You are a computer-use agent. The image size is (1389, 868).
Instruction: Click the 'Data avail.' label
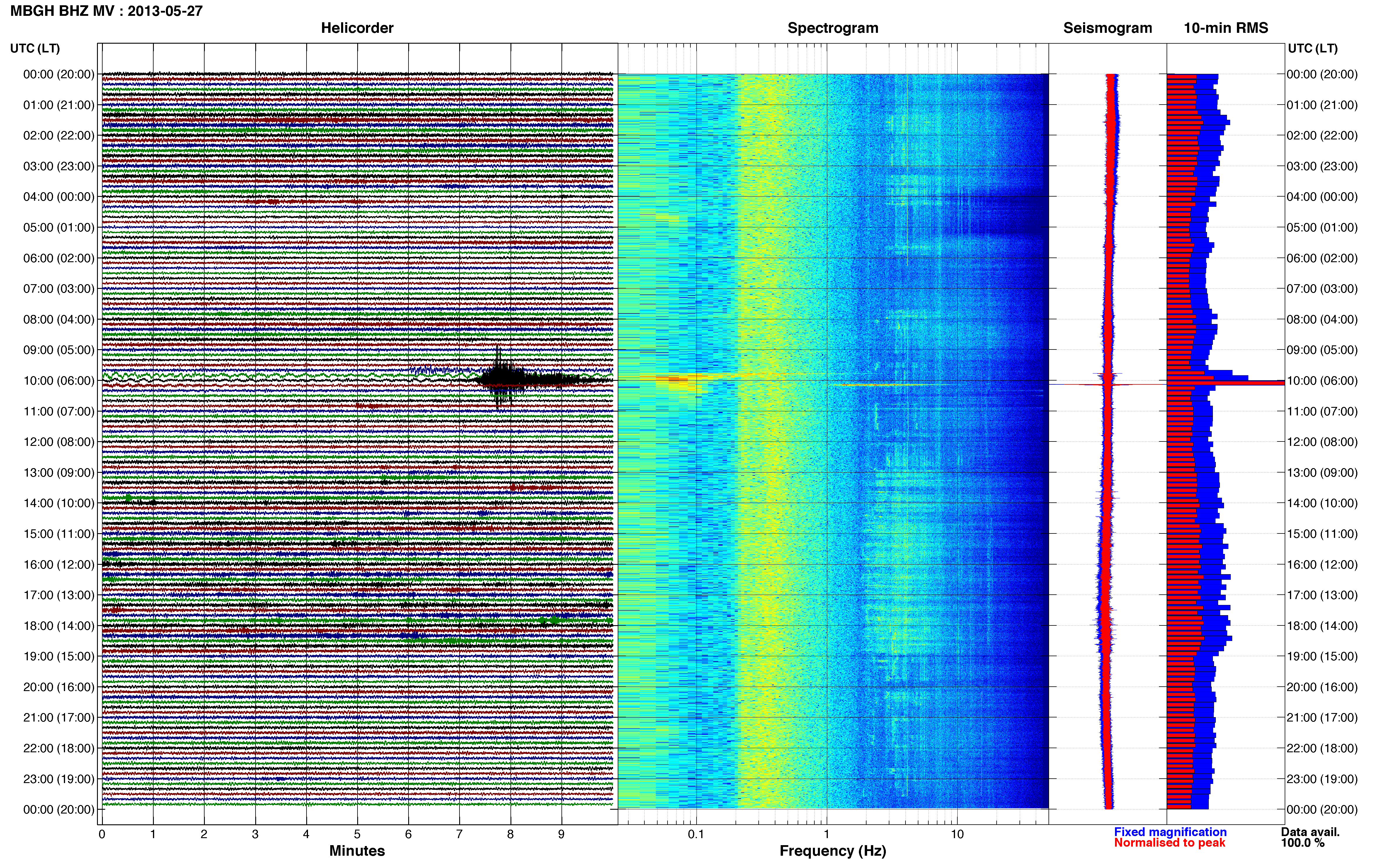click(1310, 832)
